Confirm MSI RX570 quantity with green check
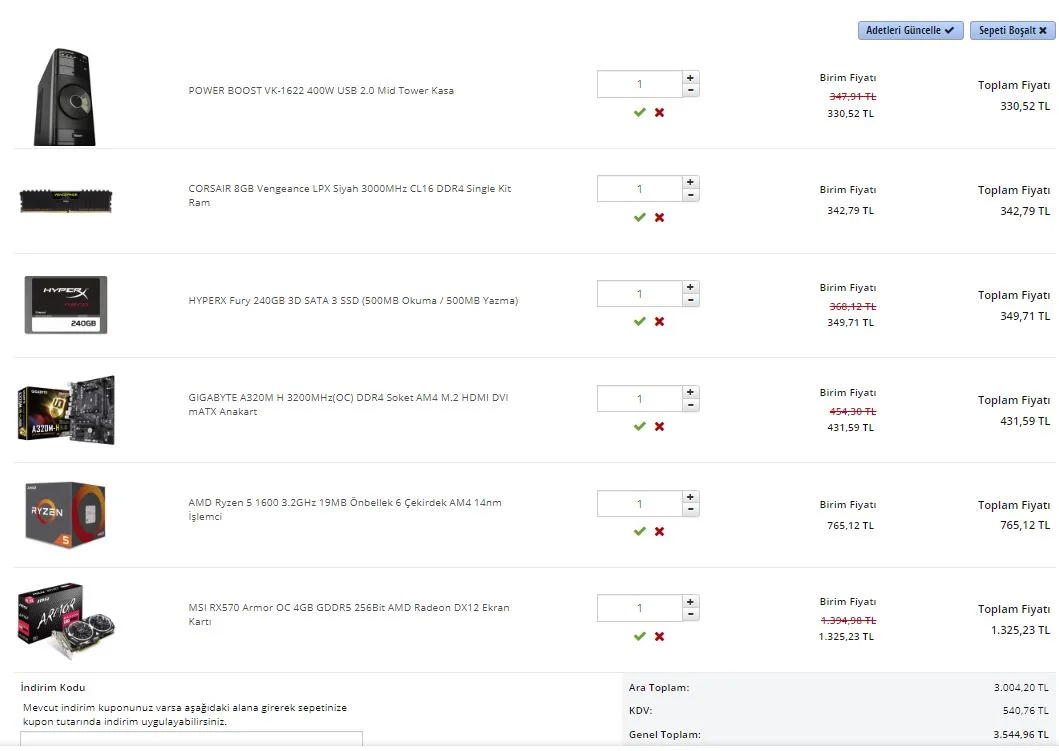The width and height of the screenshot is (1059, 751). click(x=639, y=636)
